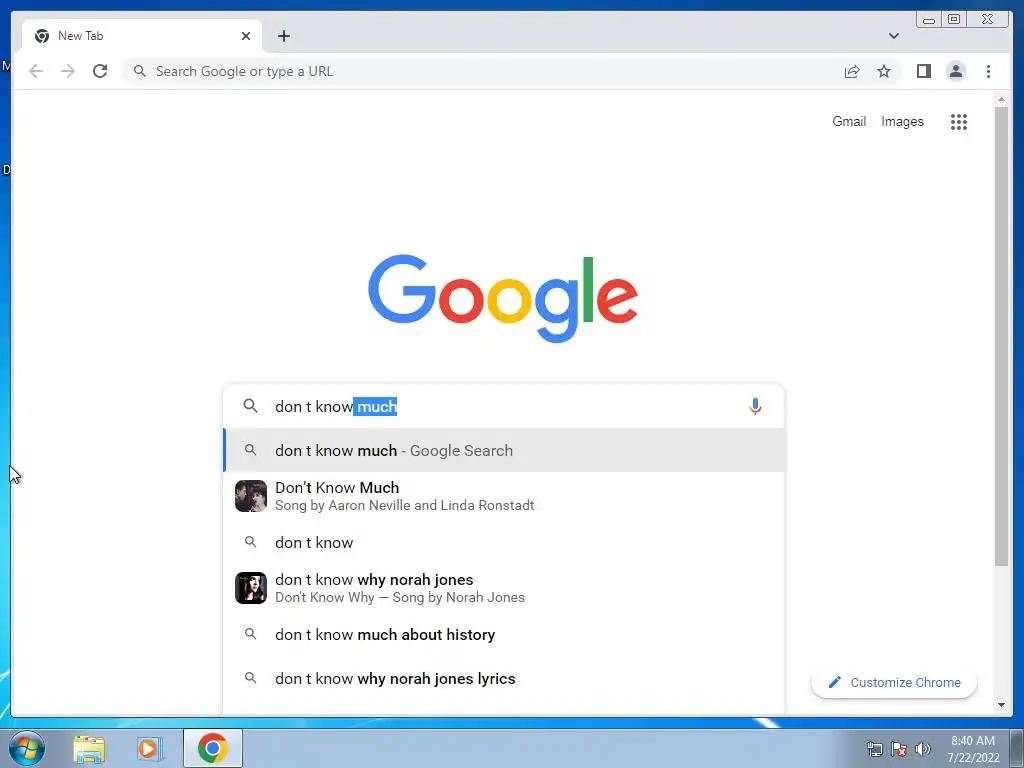Open the Windows Start menu
Image resolution: width=1024 pixels, height=768 pixels.
pos(27,748)
